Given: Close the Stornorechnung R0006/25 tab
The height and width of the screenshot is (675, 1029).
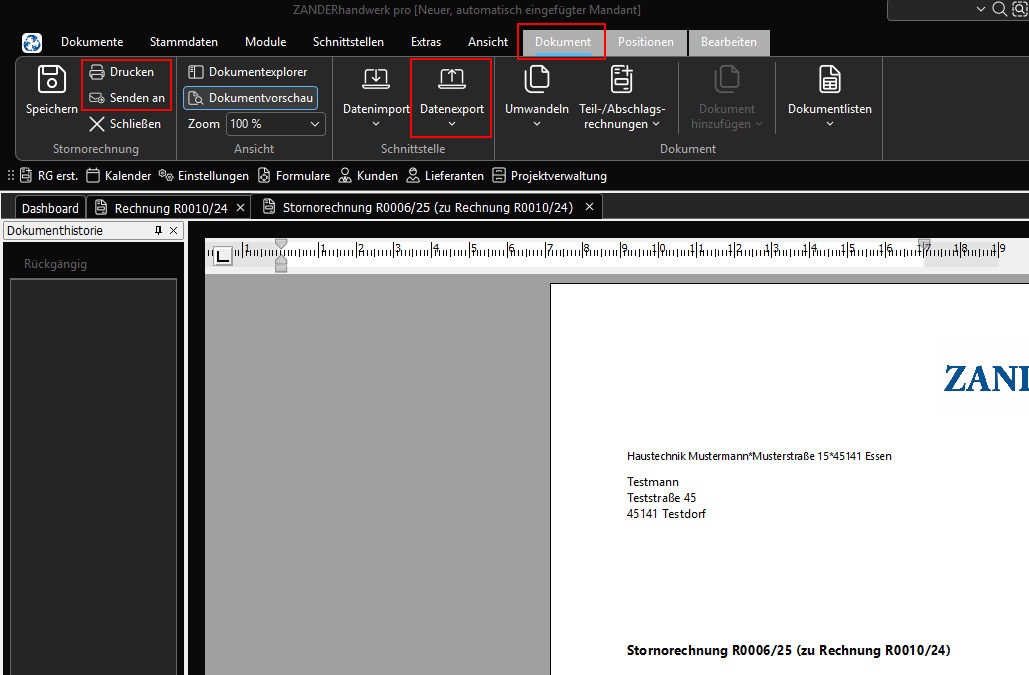Looking at the screenshot, I should (x=589, y=207).
